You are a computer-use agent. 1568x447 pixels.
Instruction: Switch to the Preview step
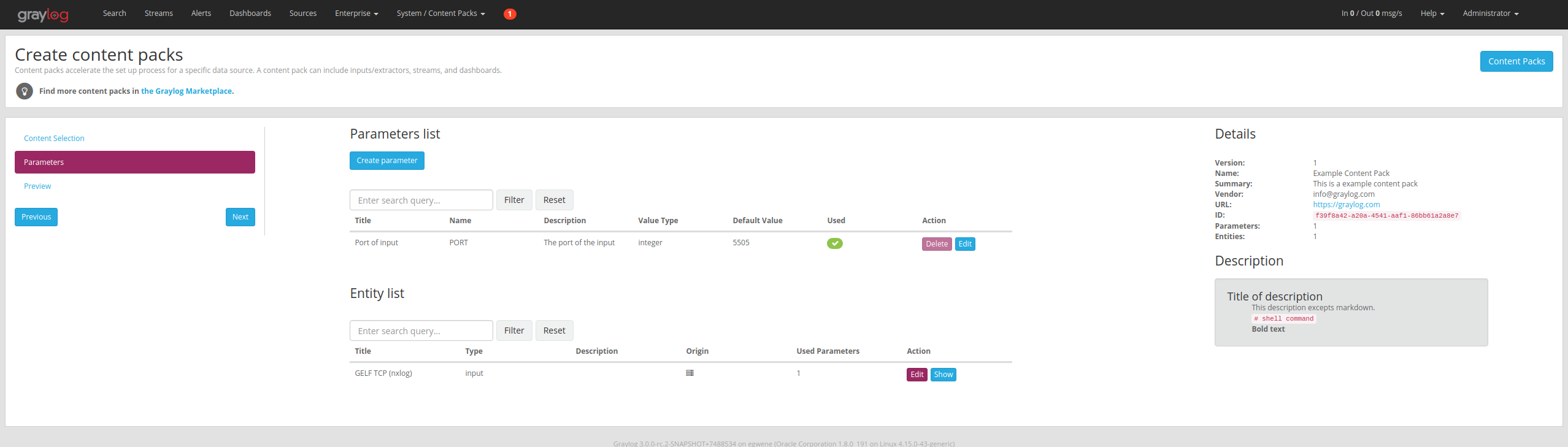[37, 186]
